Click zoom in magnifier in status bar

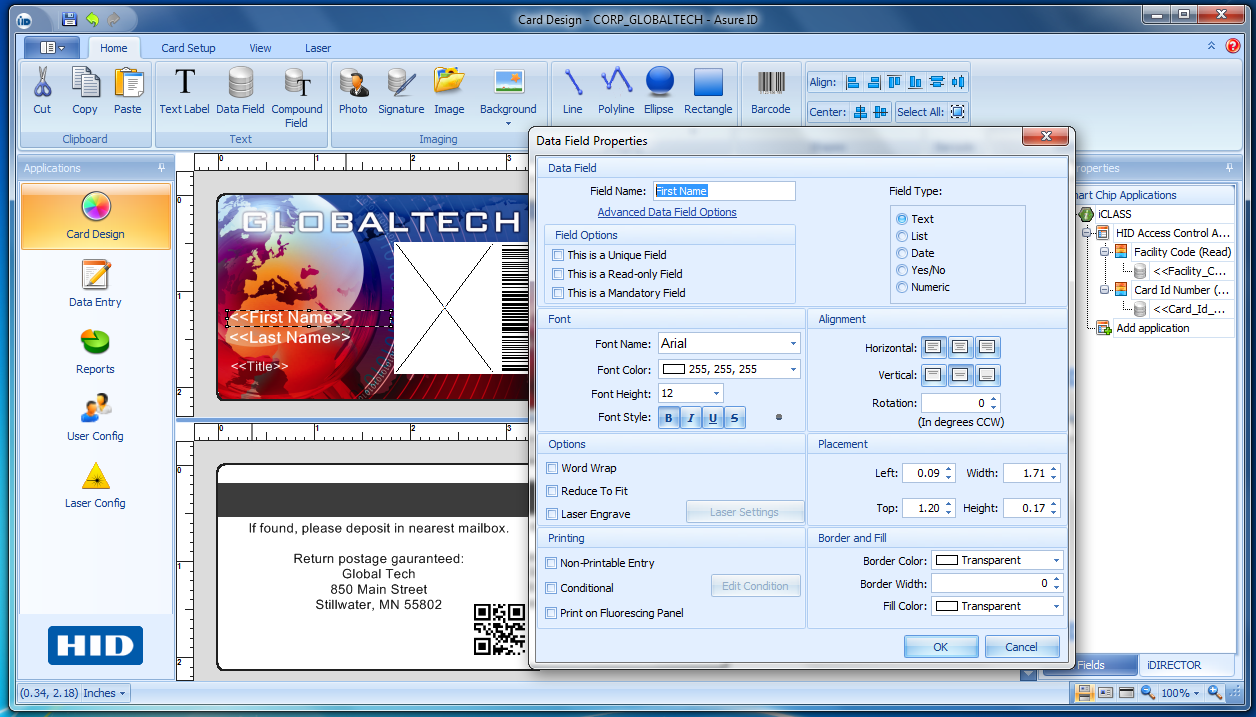point(1215,693)
